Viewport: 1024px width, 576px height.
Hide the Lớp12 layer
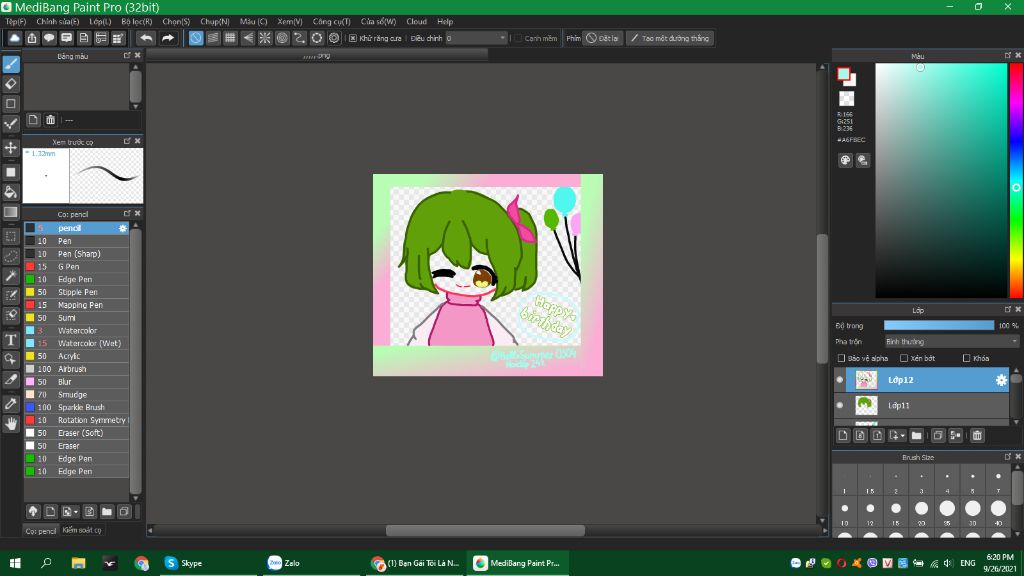pyautogui.click(x=840, y=379)
